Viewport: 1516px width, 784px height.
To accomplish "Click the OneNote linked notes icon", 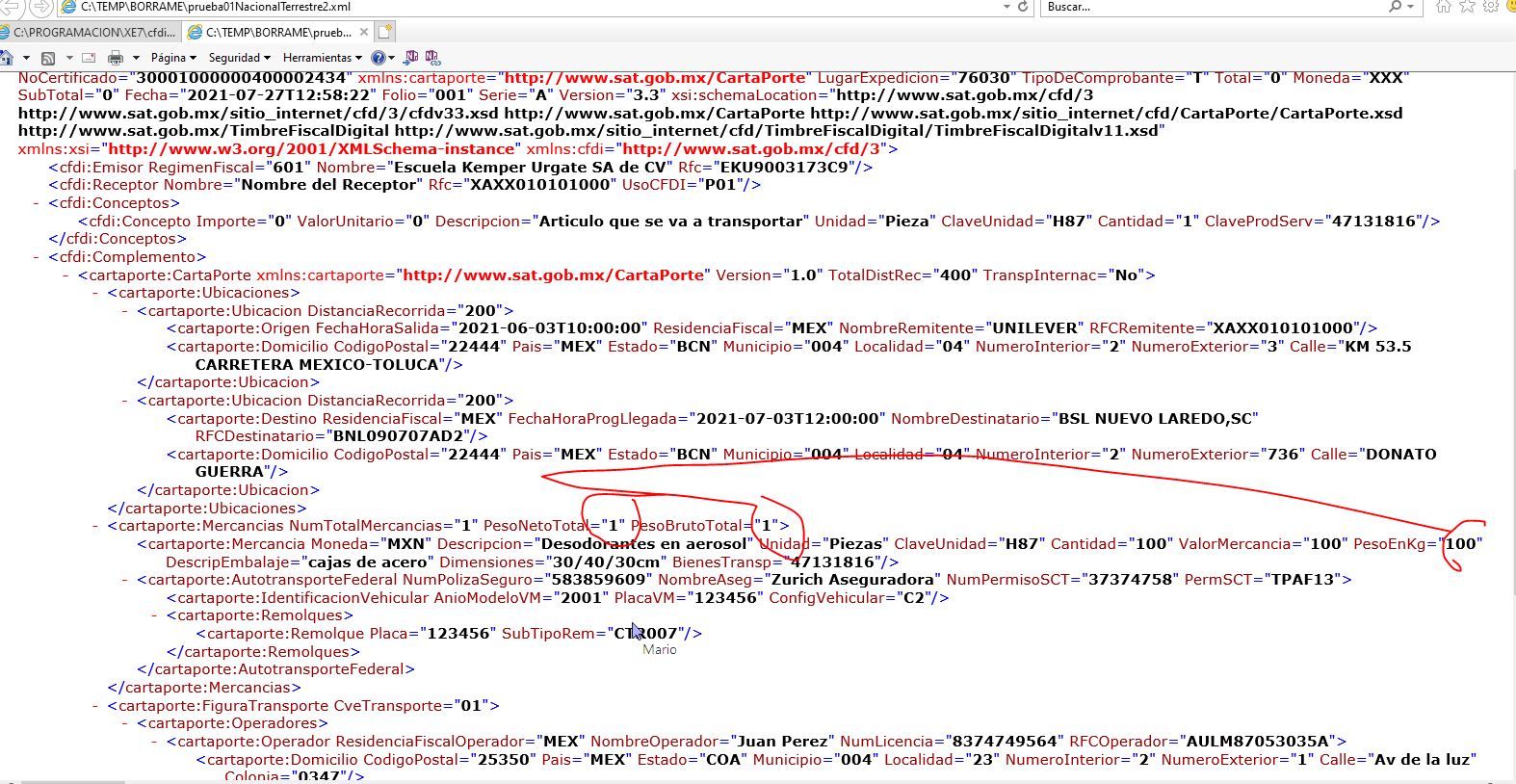I will click(432, 58).
